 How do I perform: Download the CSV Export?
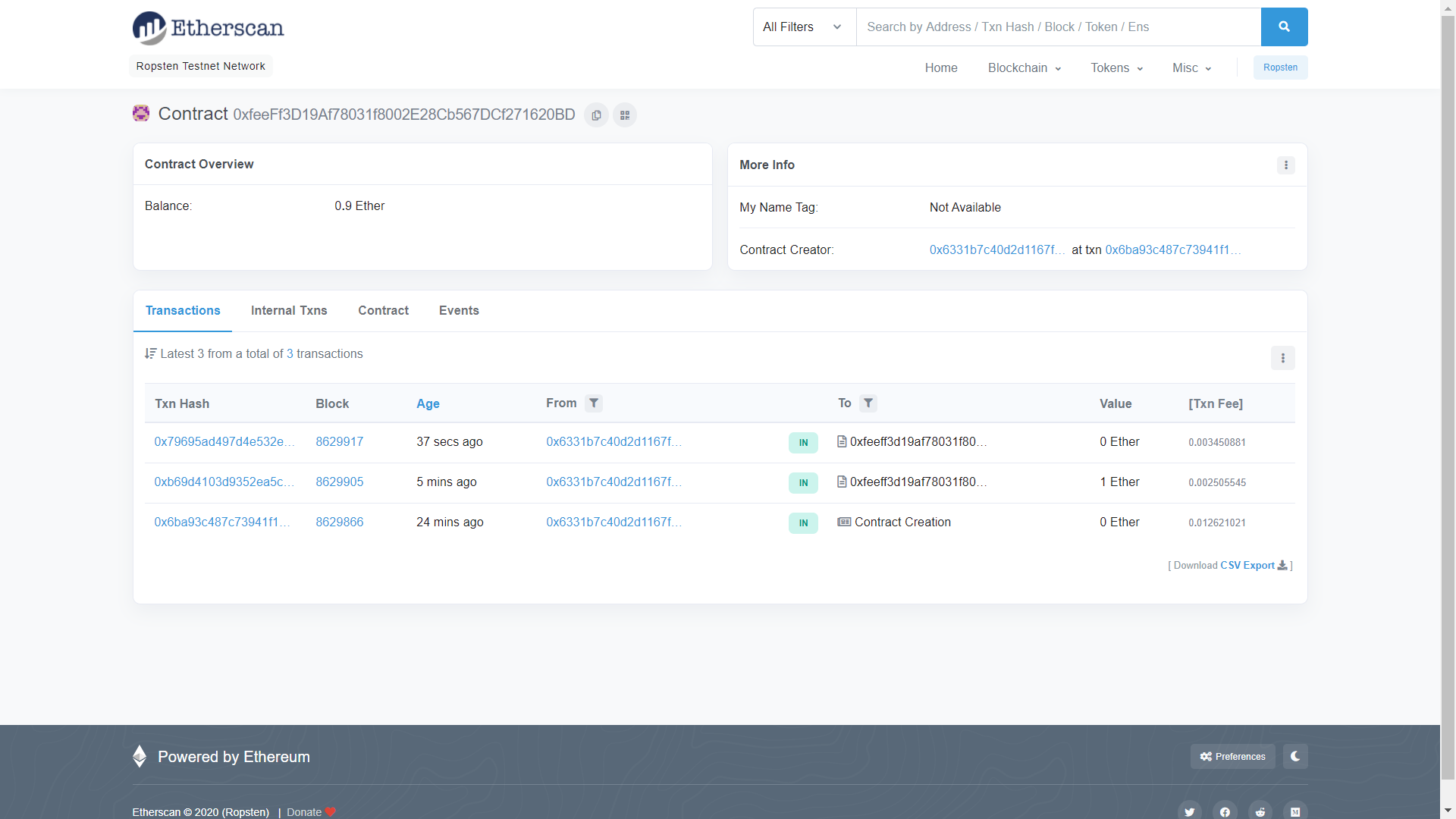(x=1247, y=565)
